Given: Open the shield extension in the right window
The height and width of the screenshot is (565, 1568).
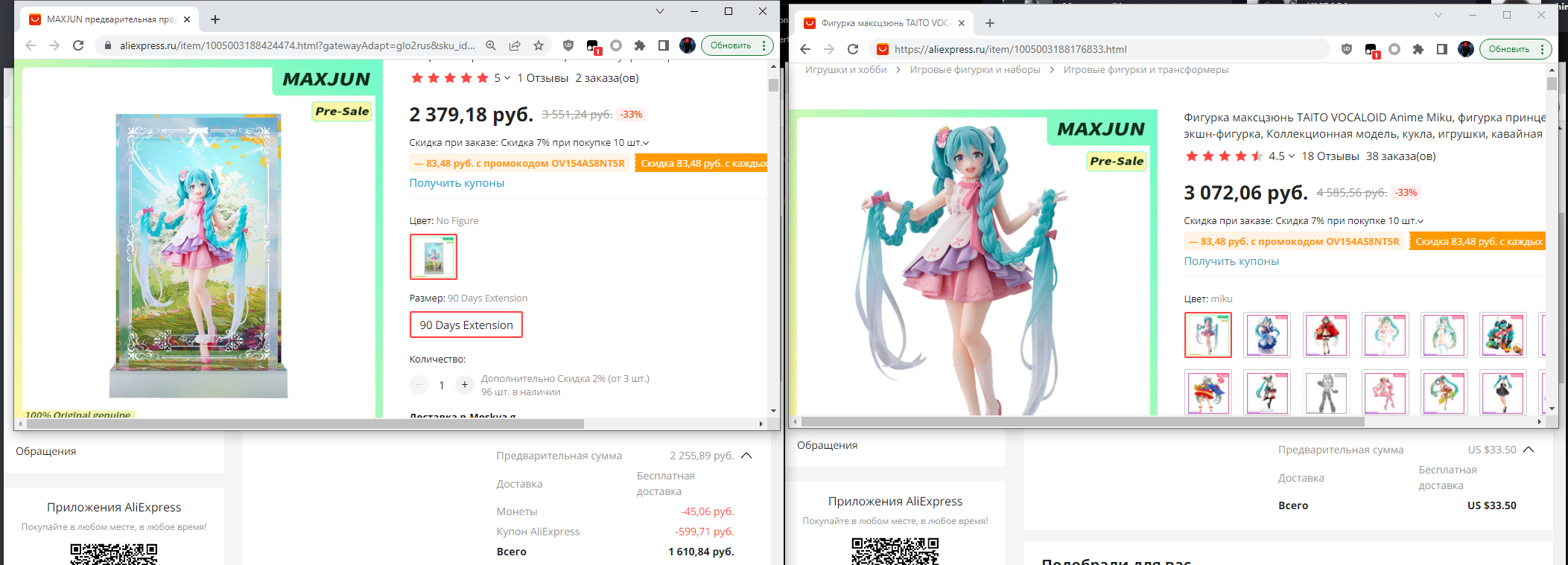Looking at the screenshot, I should pos(1347,49).
